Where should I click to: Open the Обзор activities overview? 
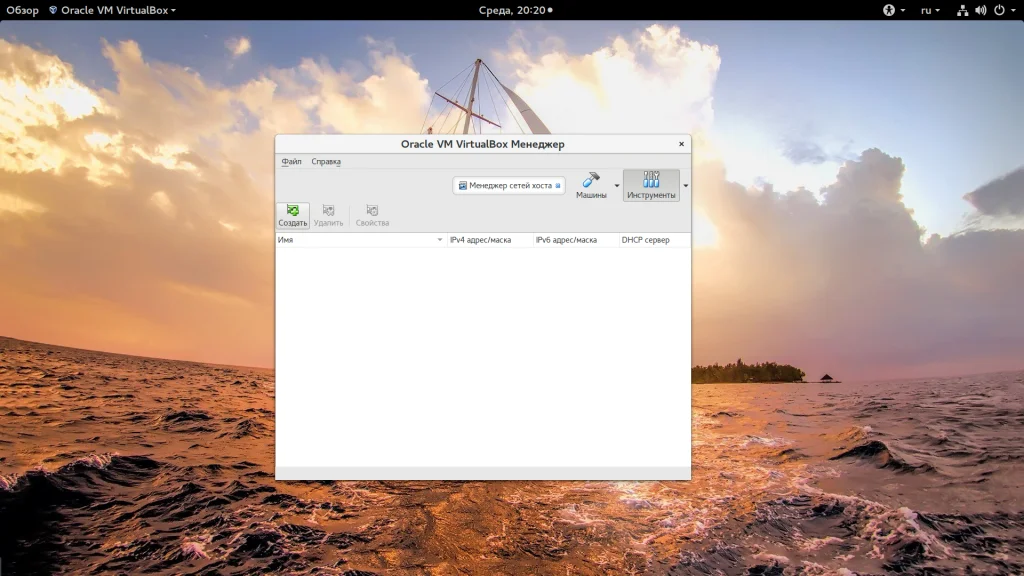[22, 10]
